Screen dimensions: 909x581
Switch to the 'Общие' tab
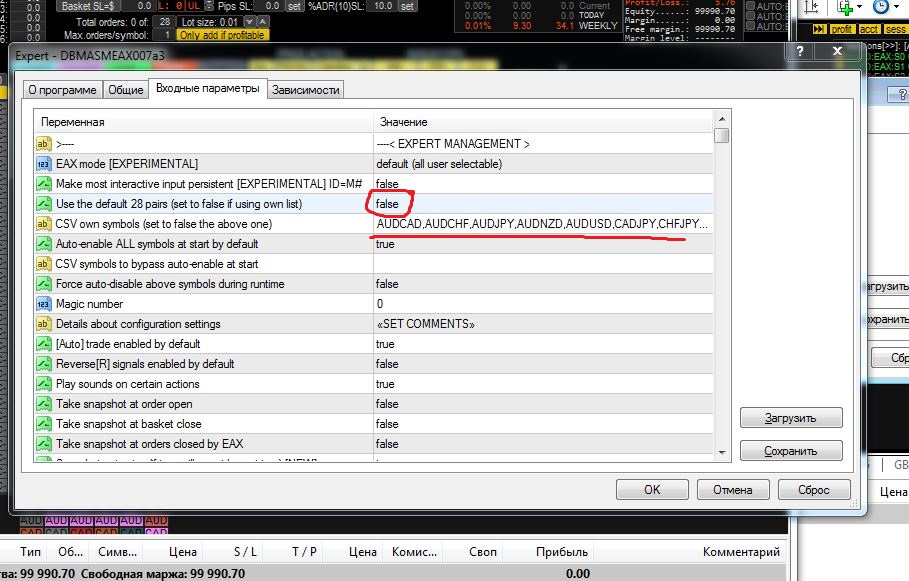coord(126,90)
